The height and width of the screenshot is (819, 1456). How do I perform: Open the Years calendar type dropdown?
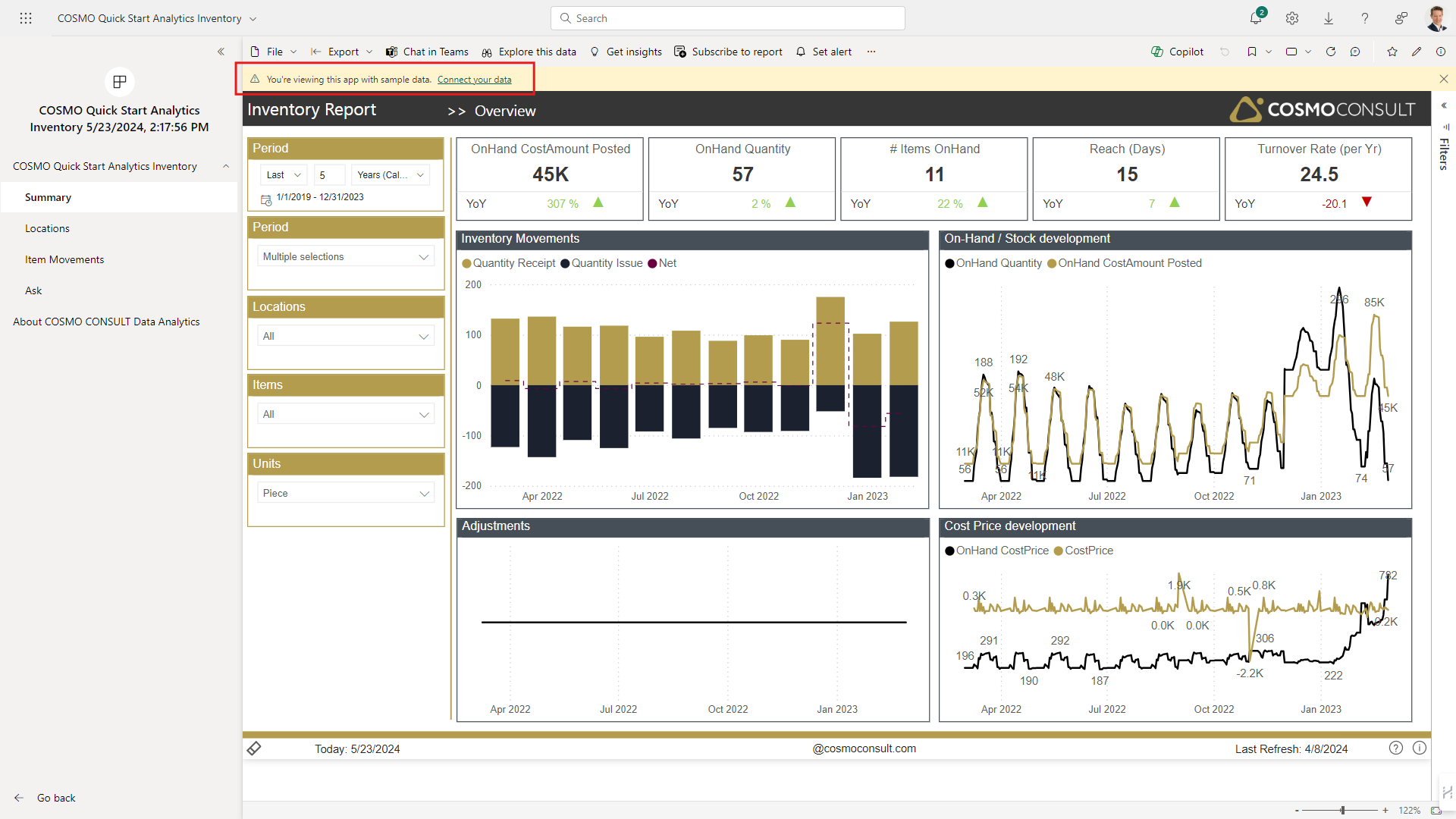(390, 174)
